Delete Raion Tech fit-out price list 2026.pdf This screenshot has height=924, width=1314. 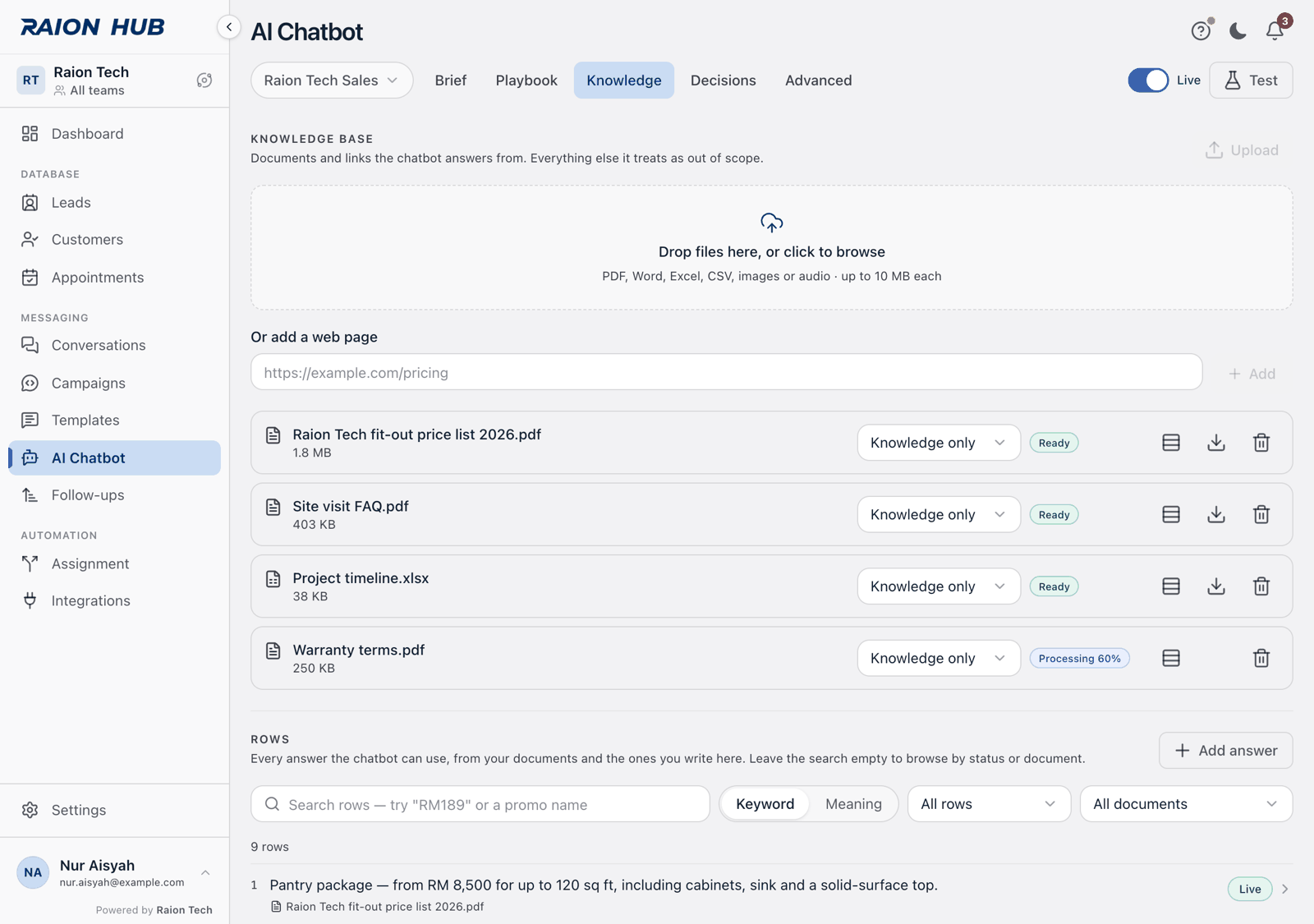(x=1261, y=443)
